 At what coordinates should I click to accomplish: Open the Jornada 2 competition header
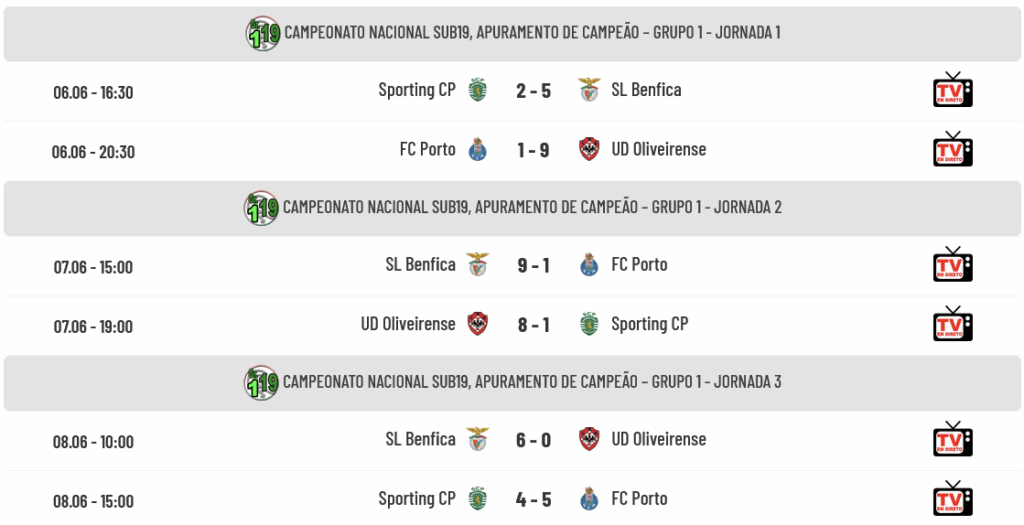pos(512,208)
